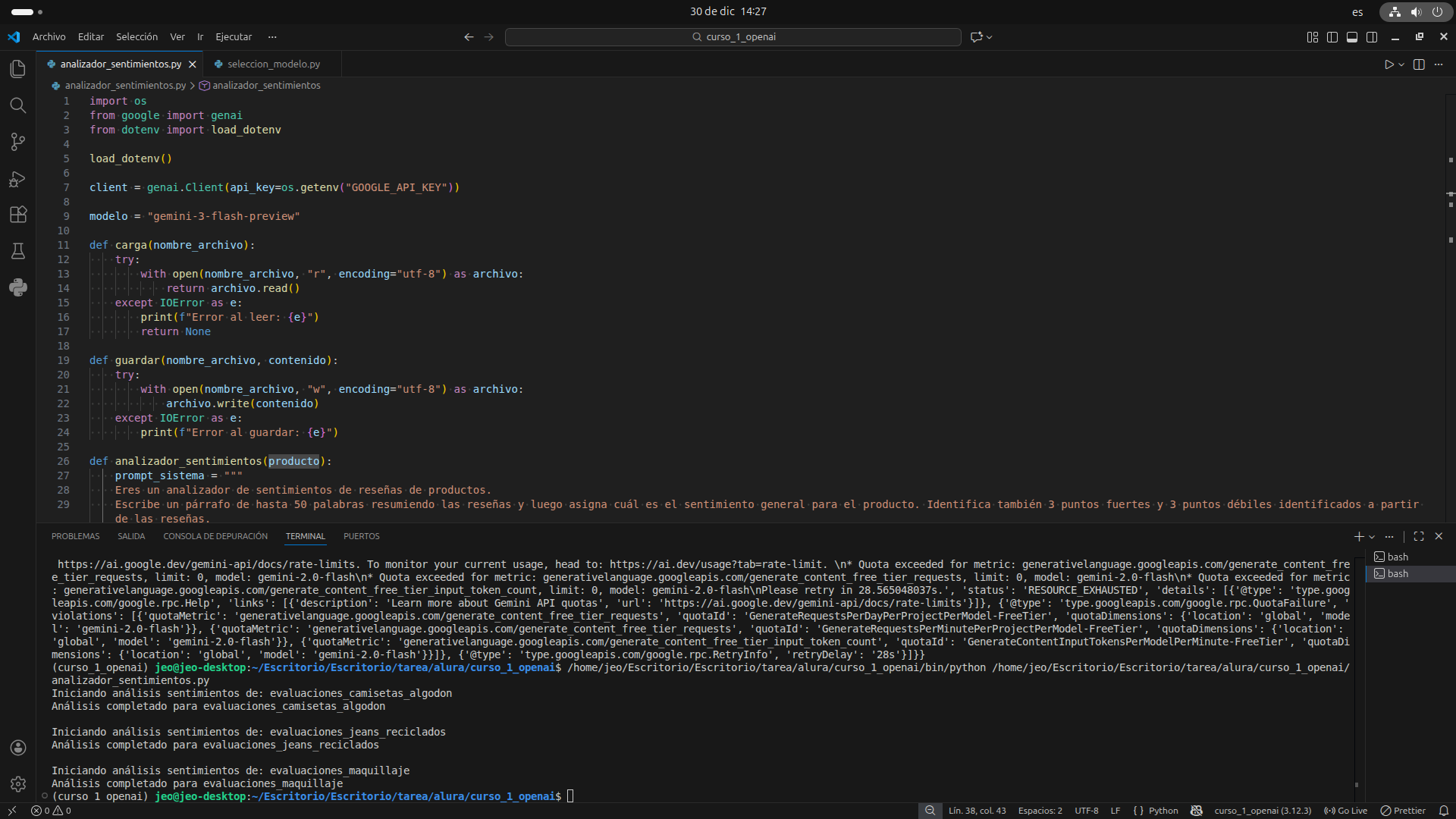Open the Source Control view
Image resolution: width=1456 pixels, height=819 pixels.
click(18, 142)
